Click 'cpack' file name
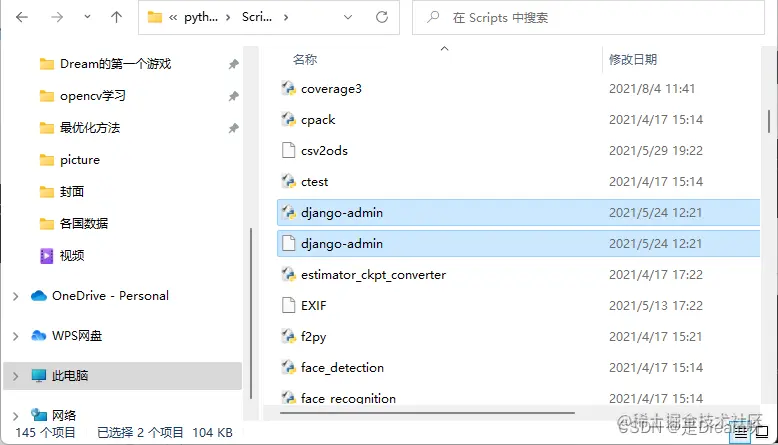 tap(318, 120)
